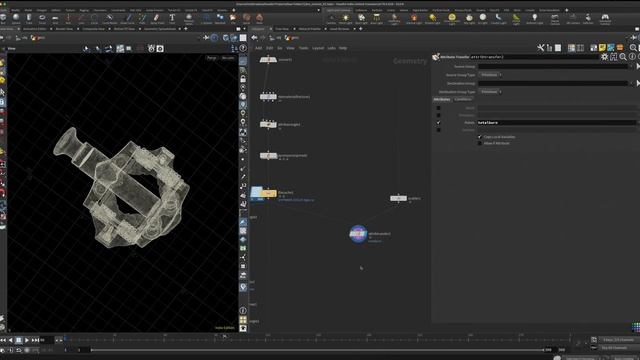Select the Grid shelf tool

[x=55, y=18]
